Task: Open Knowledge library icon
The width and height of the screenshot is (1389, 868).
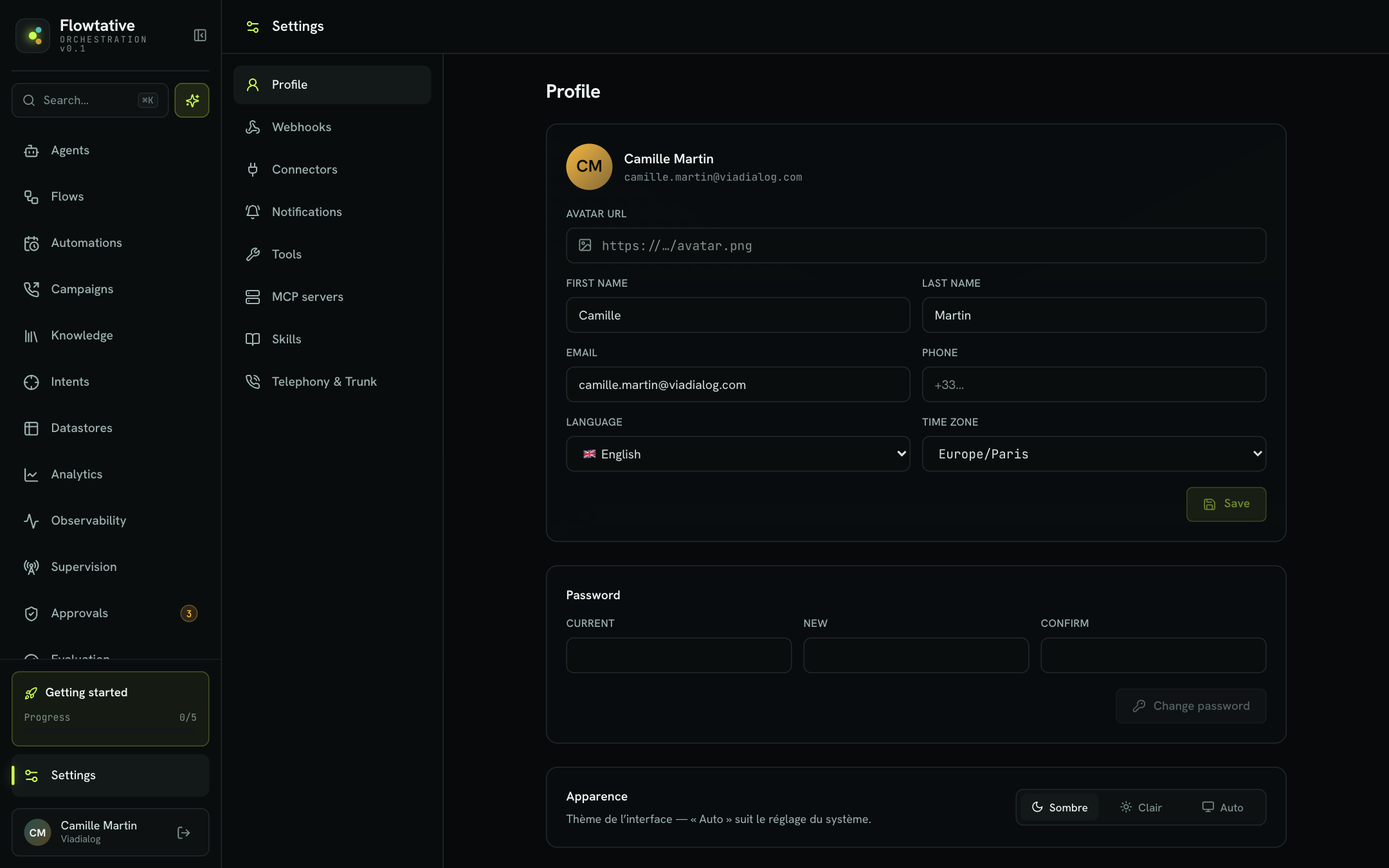Action: pyautogui.click(x=32, y=336)
